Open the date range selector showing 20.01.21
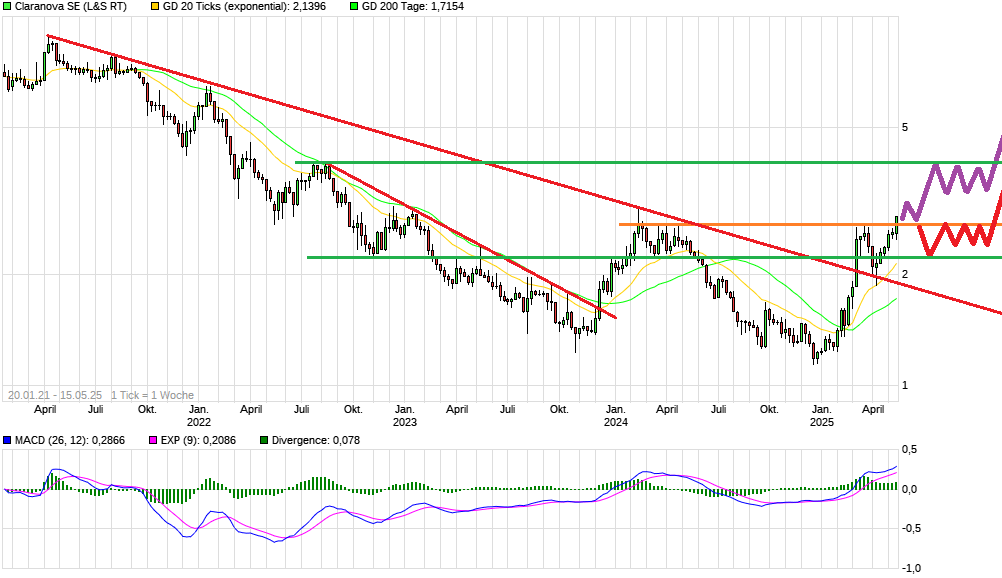 pos(57,394)
